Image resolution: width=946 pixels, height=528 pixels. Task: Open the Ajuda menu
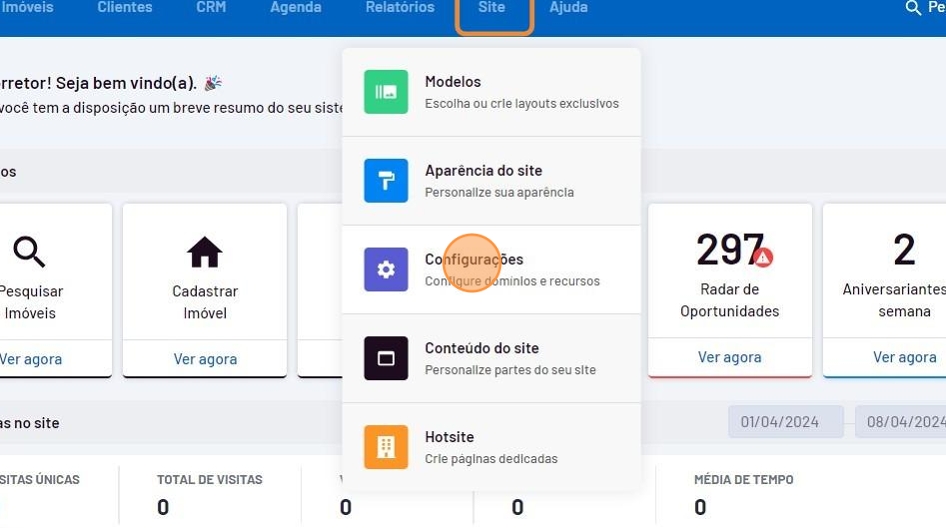tap(569, 8)
